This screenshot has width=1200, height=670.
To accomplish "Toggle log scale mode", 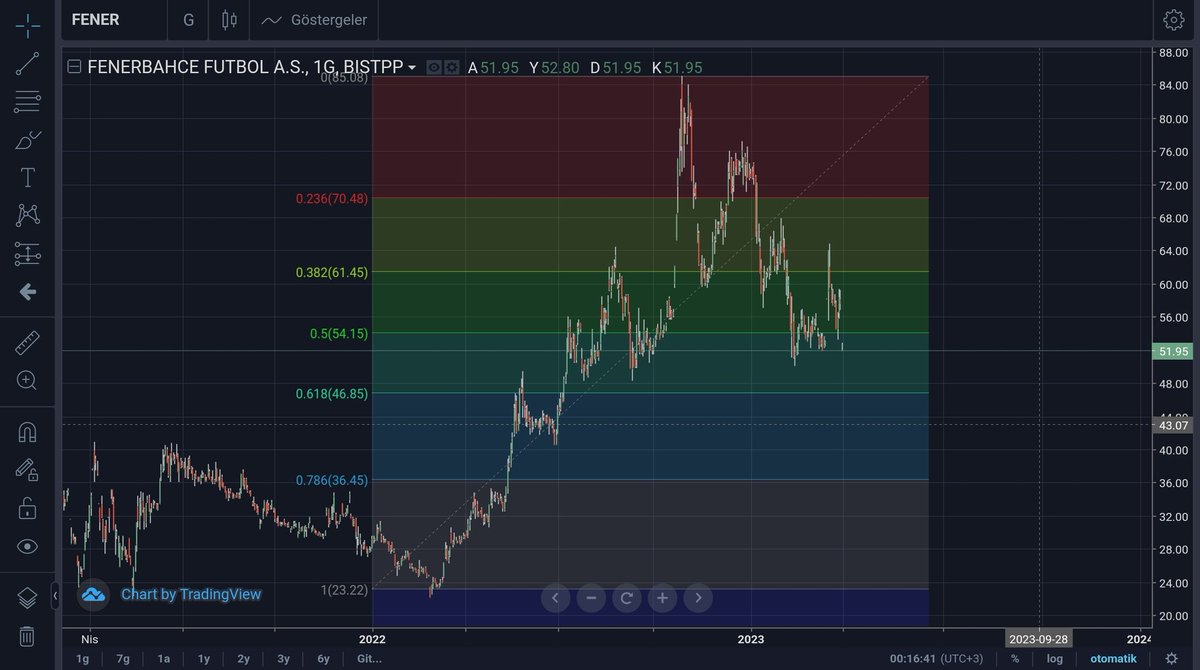I will click(x=1055, y=659).
